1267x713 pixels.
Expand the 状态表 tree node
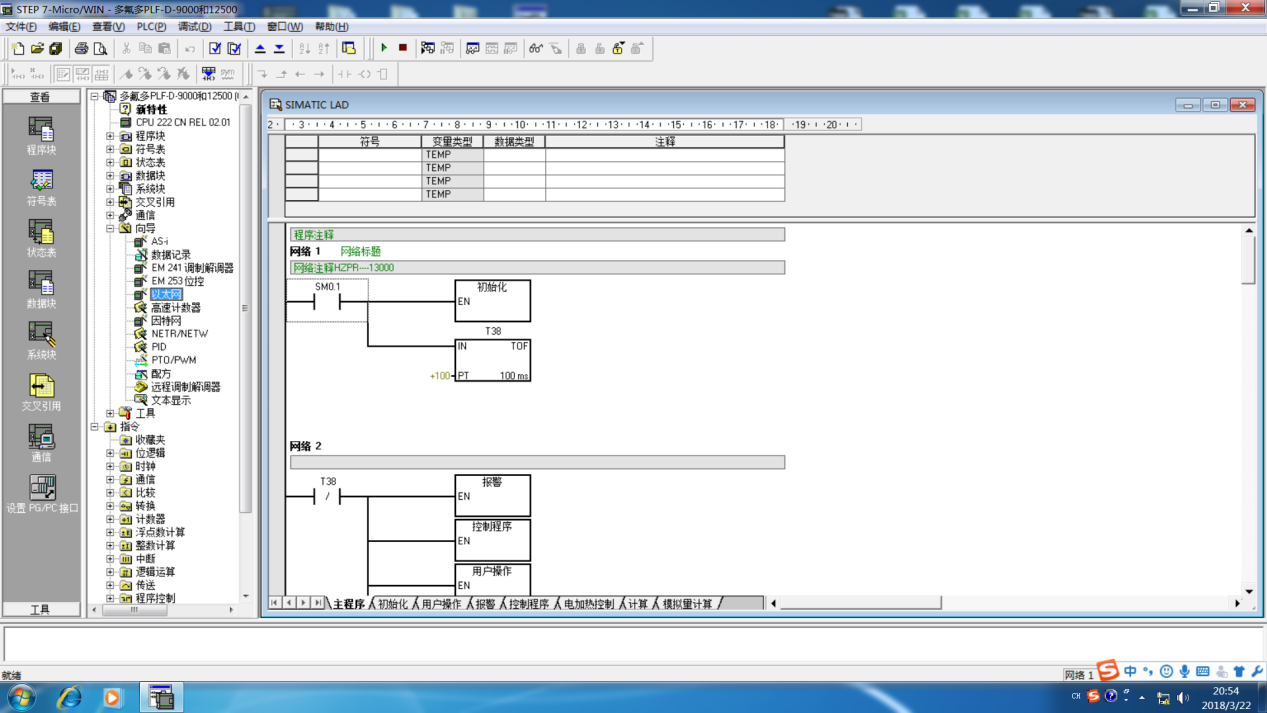coord(110,162)
